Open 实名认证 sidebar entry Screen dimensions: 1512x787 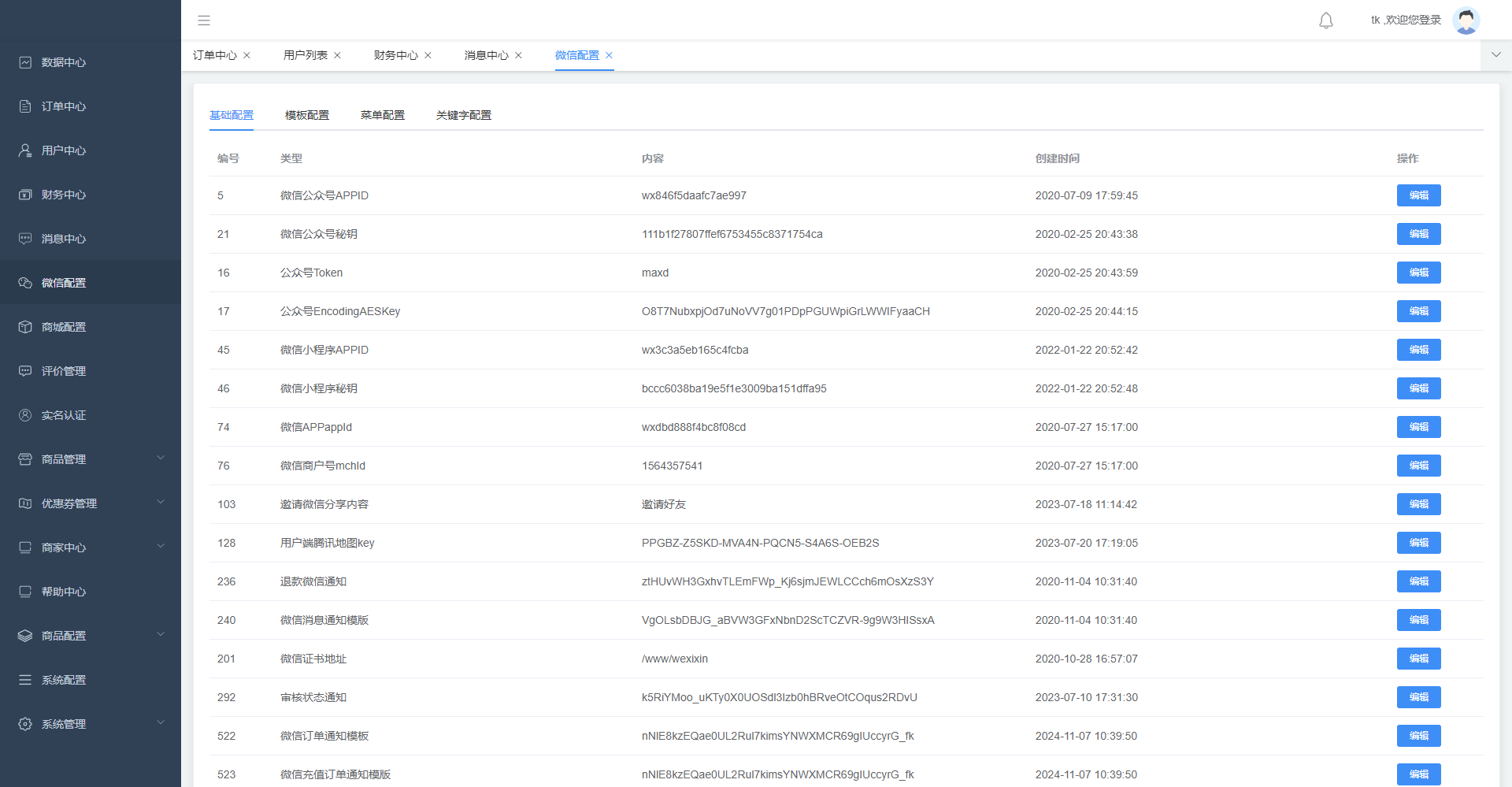64,415
